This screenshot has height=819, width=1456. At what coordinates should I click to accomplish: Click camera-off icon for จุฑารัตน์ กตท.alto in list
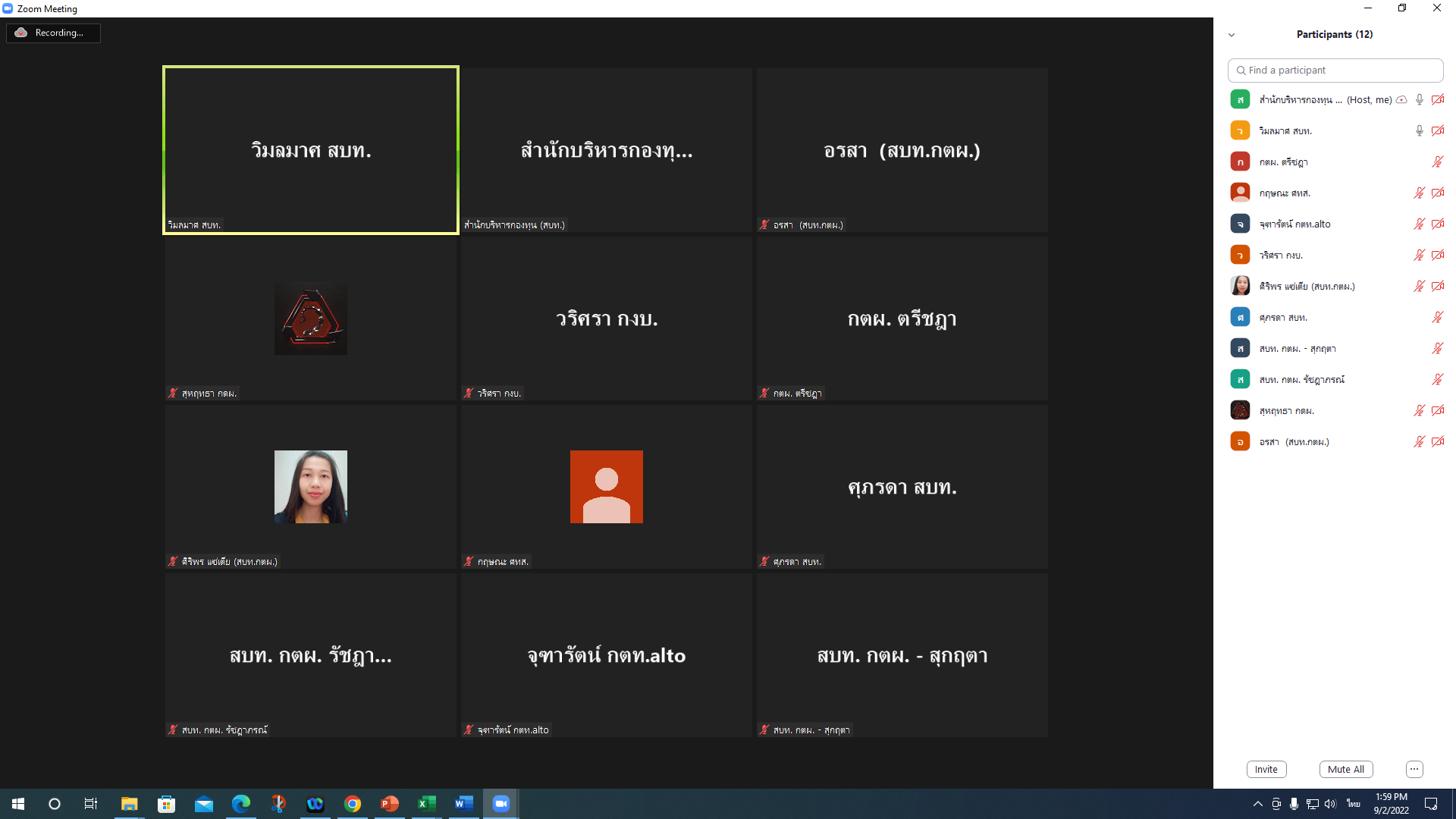(1437, 224)
